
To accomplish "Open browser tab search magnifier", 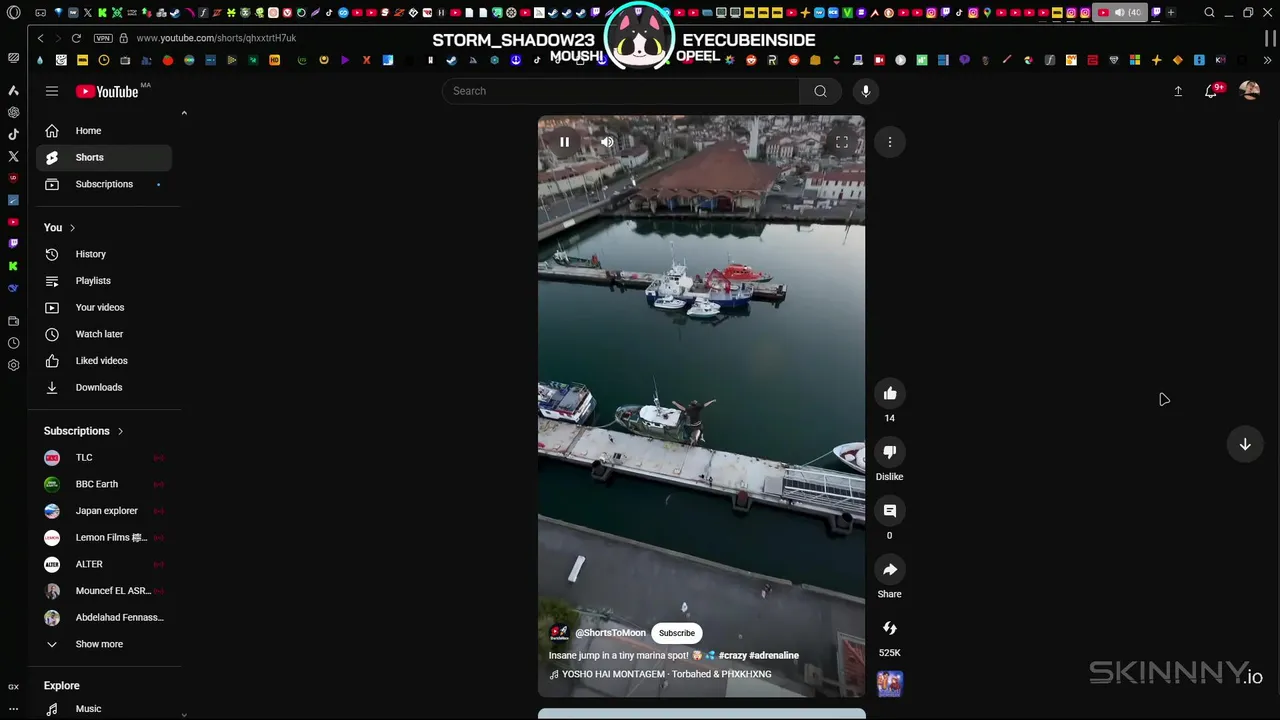I will coord(1209,13).
